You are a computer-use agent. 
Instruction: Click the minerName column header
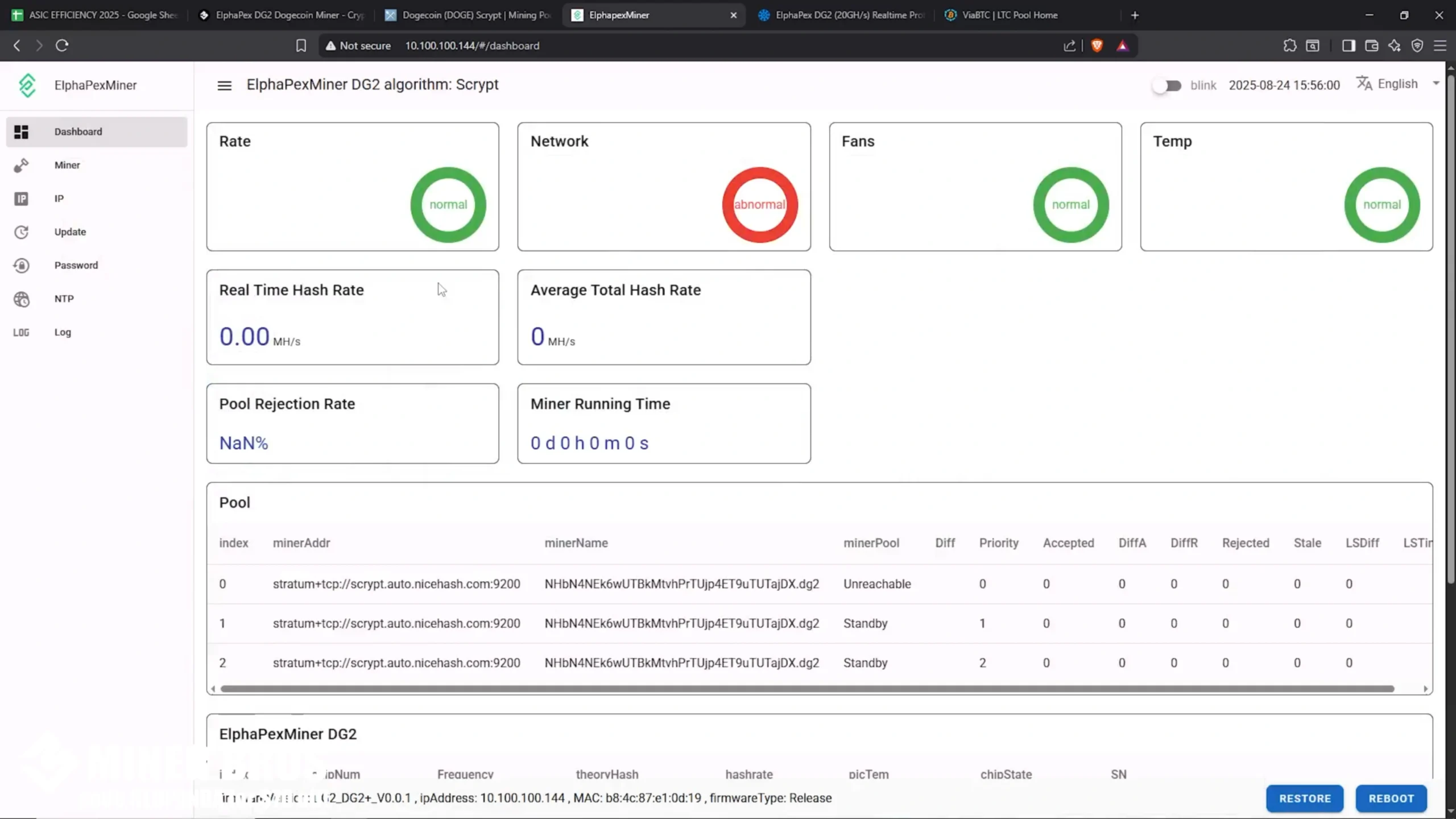tap(576, 543)
